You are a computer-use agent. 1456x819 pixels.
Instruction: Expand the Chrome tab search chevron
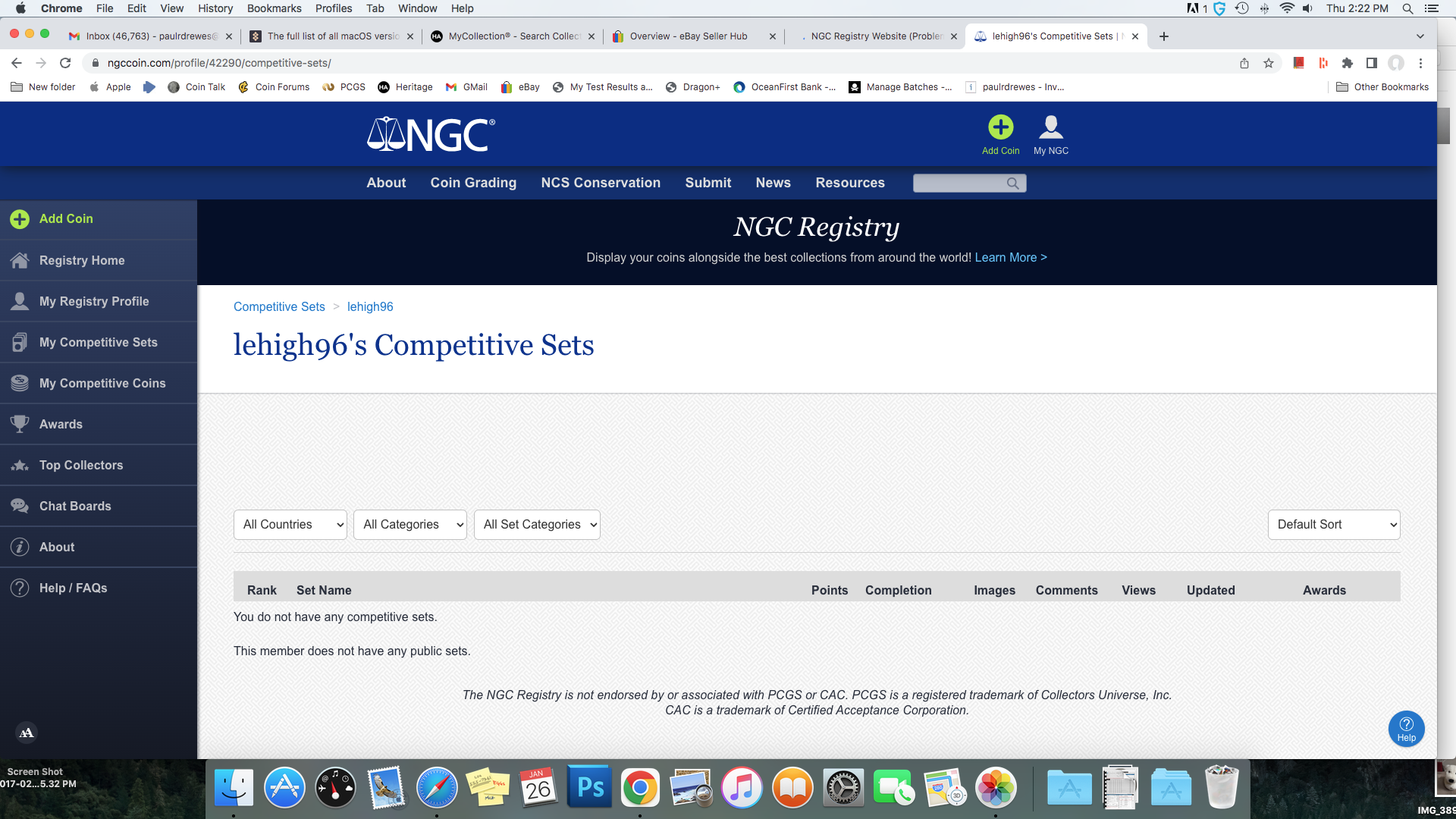pyautogui.click(x=1420, y=36)
